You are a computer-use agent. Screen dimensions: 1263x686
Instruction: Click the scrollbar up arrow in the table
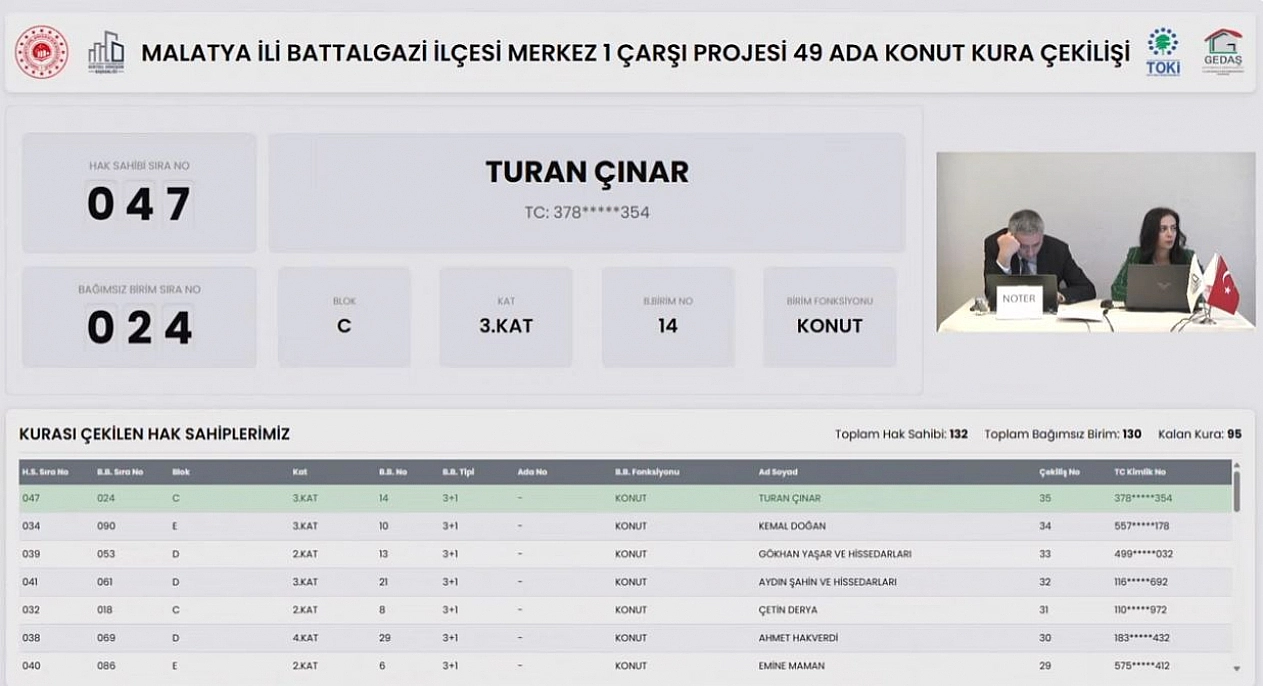click(x=1237, y=466)
